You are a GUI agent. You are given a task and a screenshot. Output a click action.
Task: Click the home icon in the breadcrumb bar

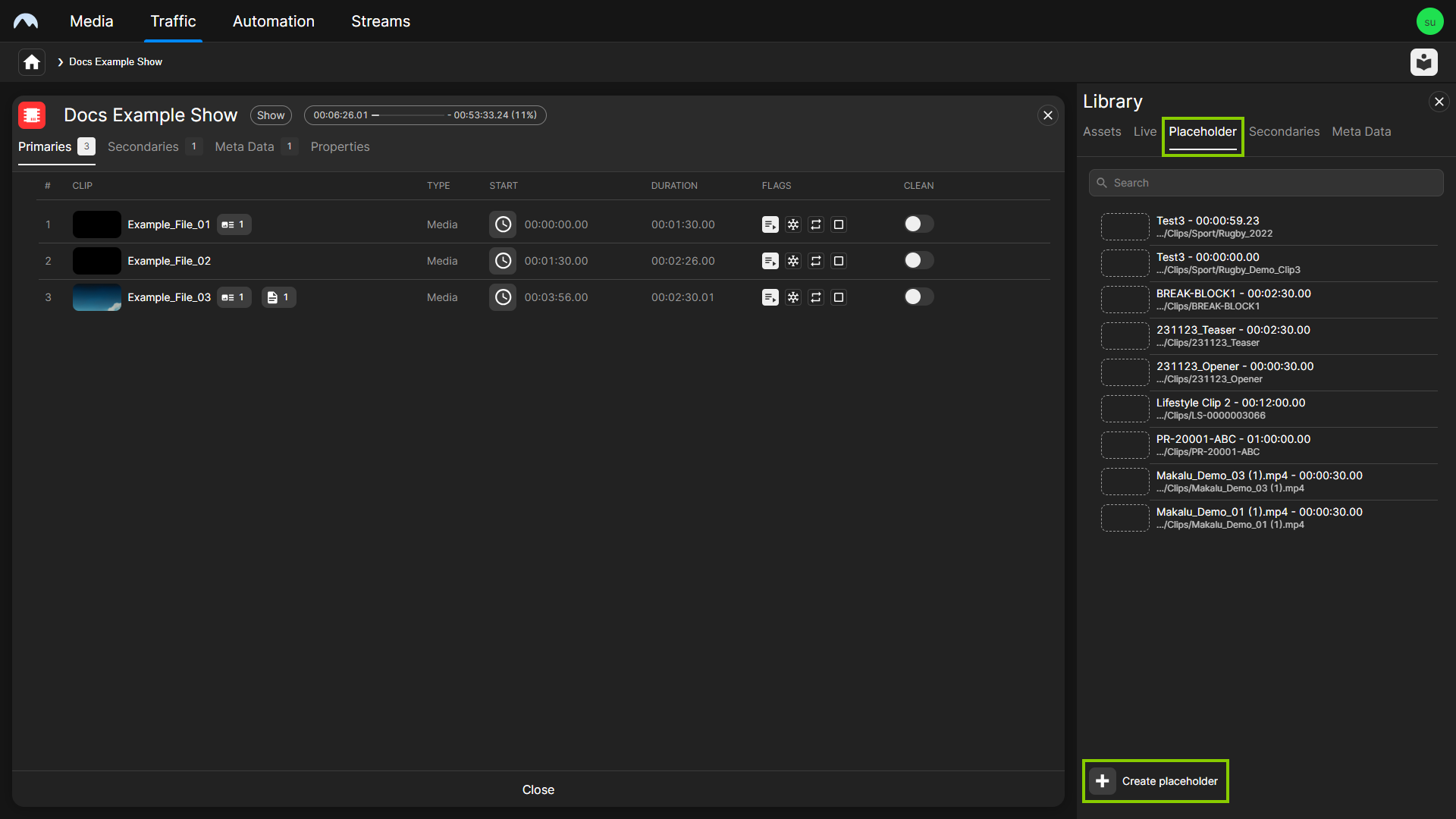[30, 61]
